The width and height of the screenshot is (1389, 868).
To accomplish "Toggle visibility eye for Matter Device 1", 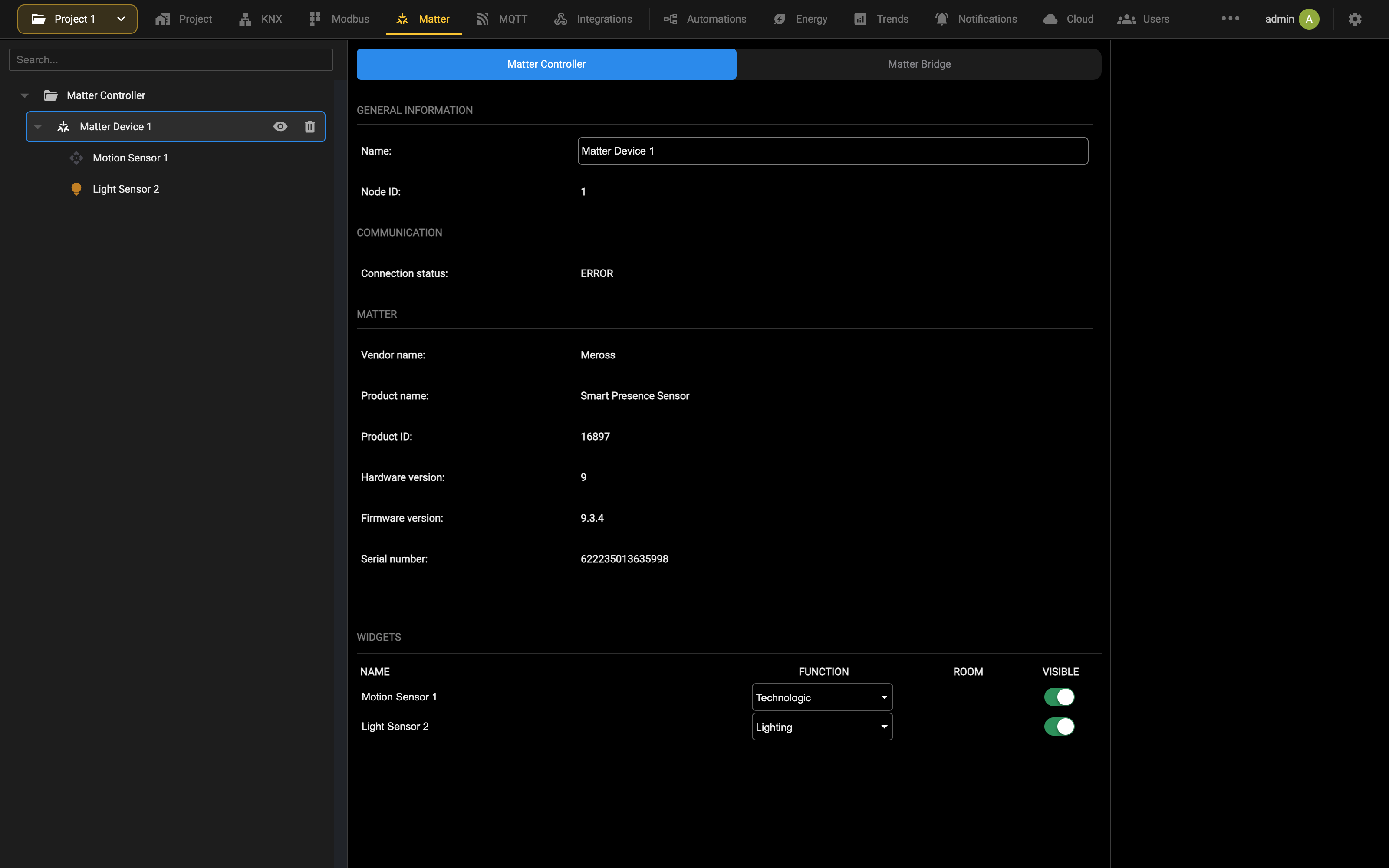I will click(x=280, y=126).
